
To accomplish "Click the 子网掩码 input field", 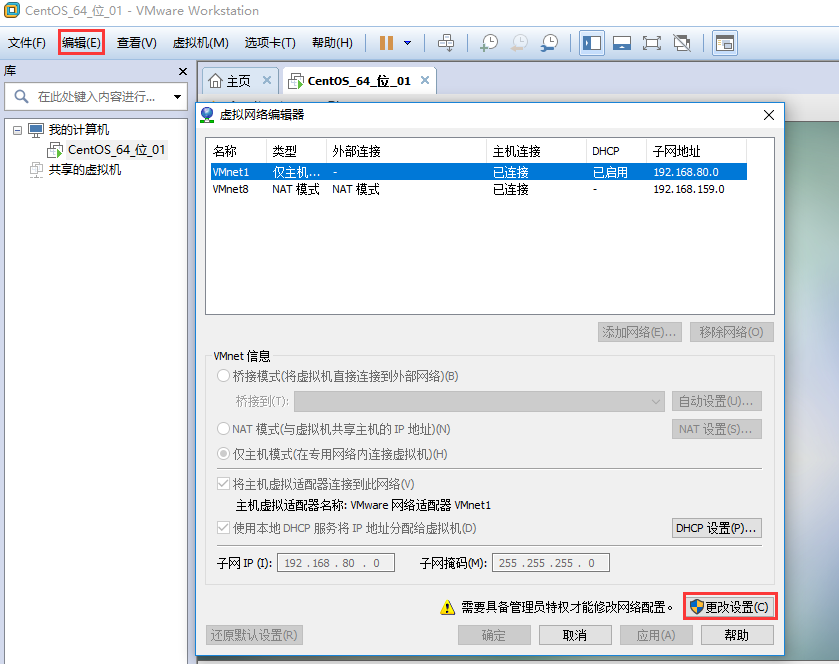I will (x=551, y=563).
